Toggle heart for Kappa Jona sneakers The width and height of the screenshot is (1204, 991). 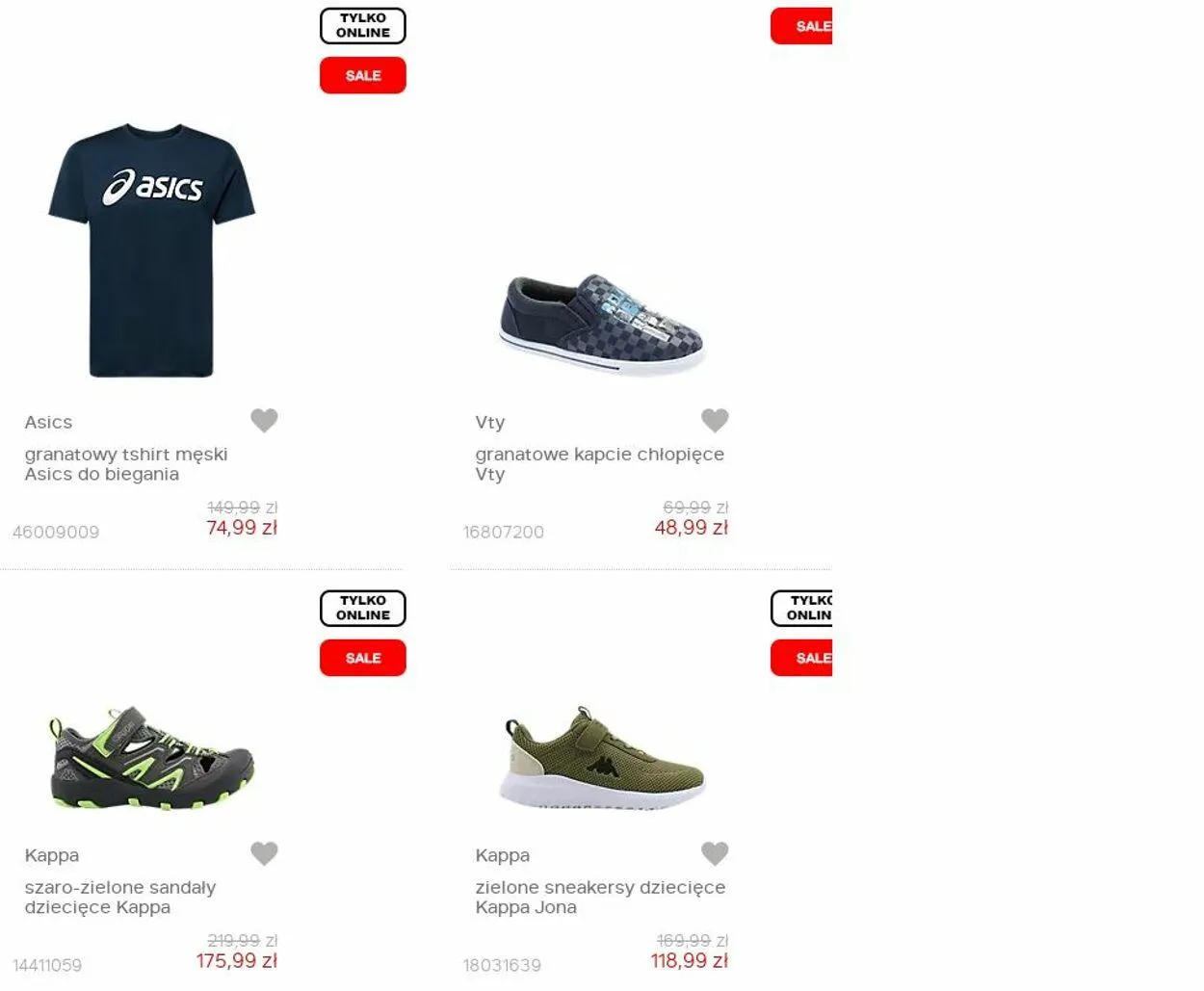(715, 853)
